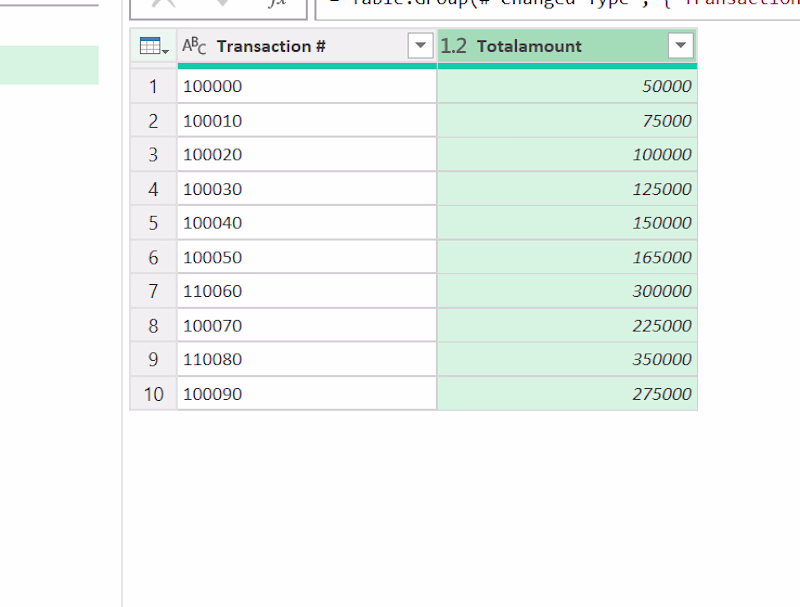Select row number 7
The height and width of the screenshot is (607, 800).
[153, 291]
